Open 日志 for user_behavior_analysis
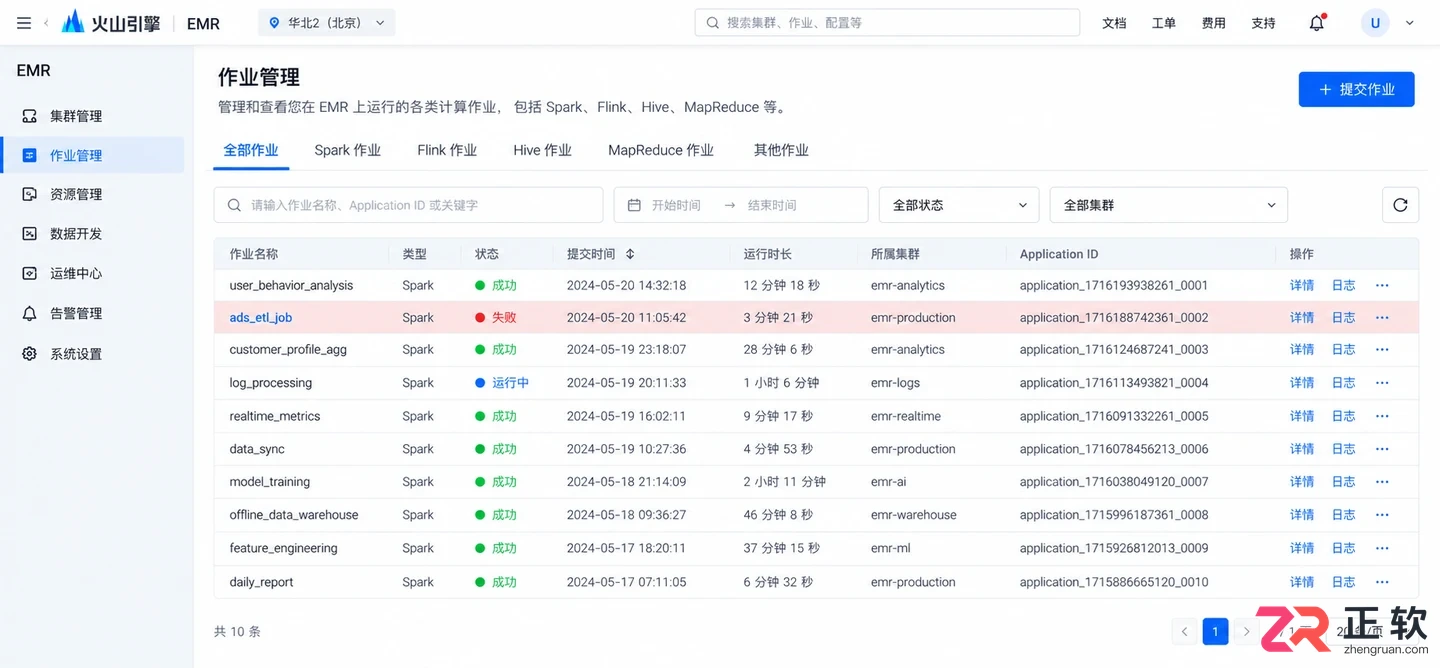This screenshot has height=668, width=1440. tap(1343, 285)
